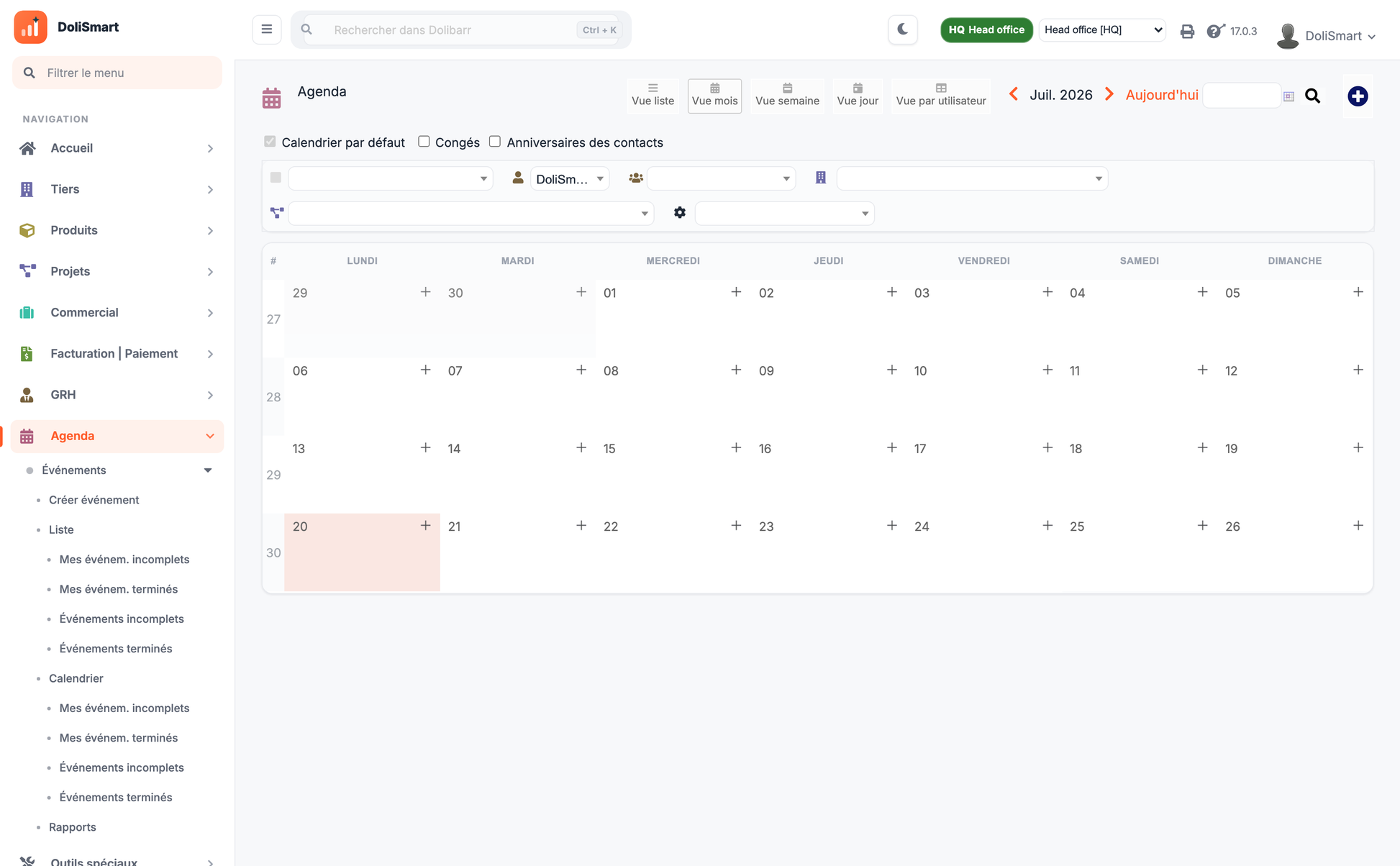This screenshot has height=866, width=1400.
Task: Click the printer icon
Action: (x=1187, y=31)
